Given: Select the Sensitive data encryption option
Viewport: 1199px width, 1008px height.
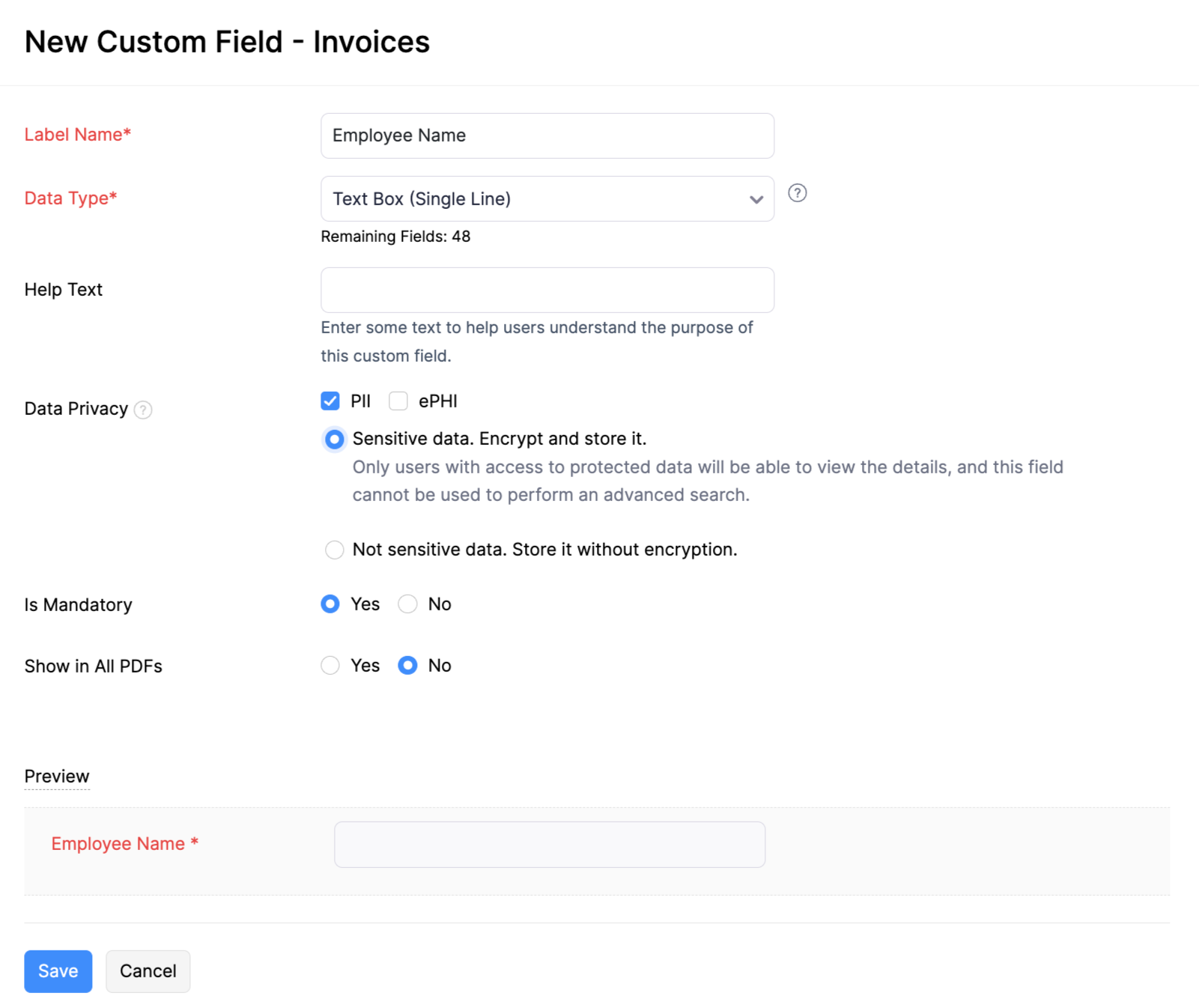Looking at the screenshot, I should pos(334,439).
